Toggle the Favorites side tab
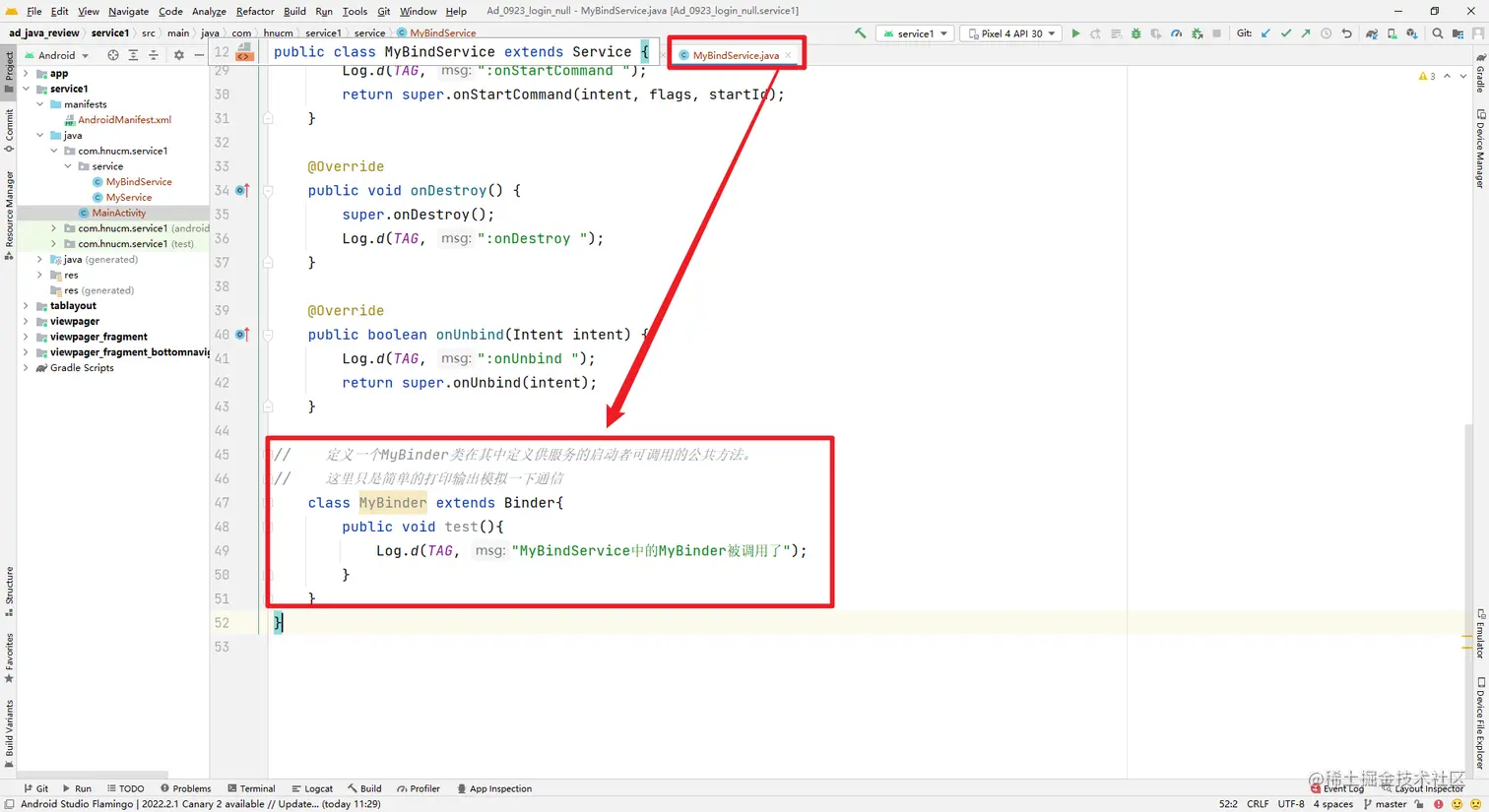The width and height of the screenshot is (1489, 812). tap(9, 657)
